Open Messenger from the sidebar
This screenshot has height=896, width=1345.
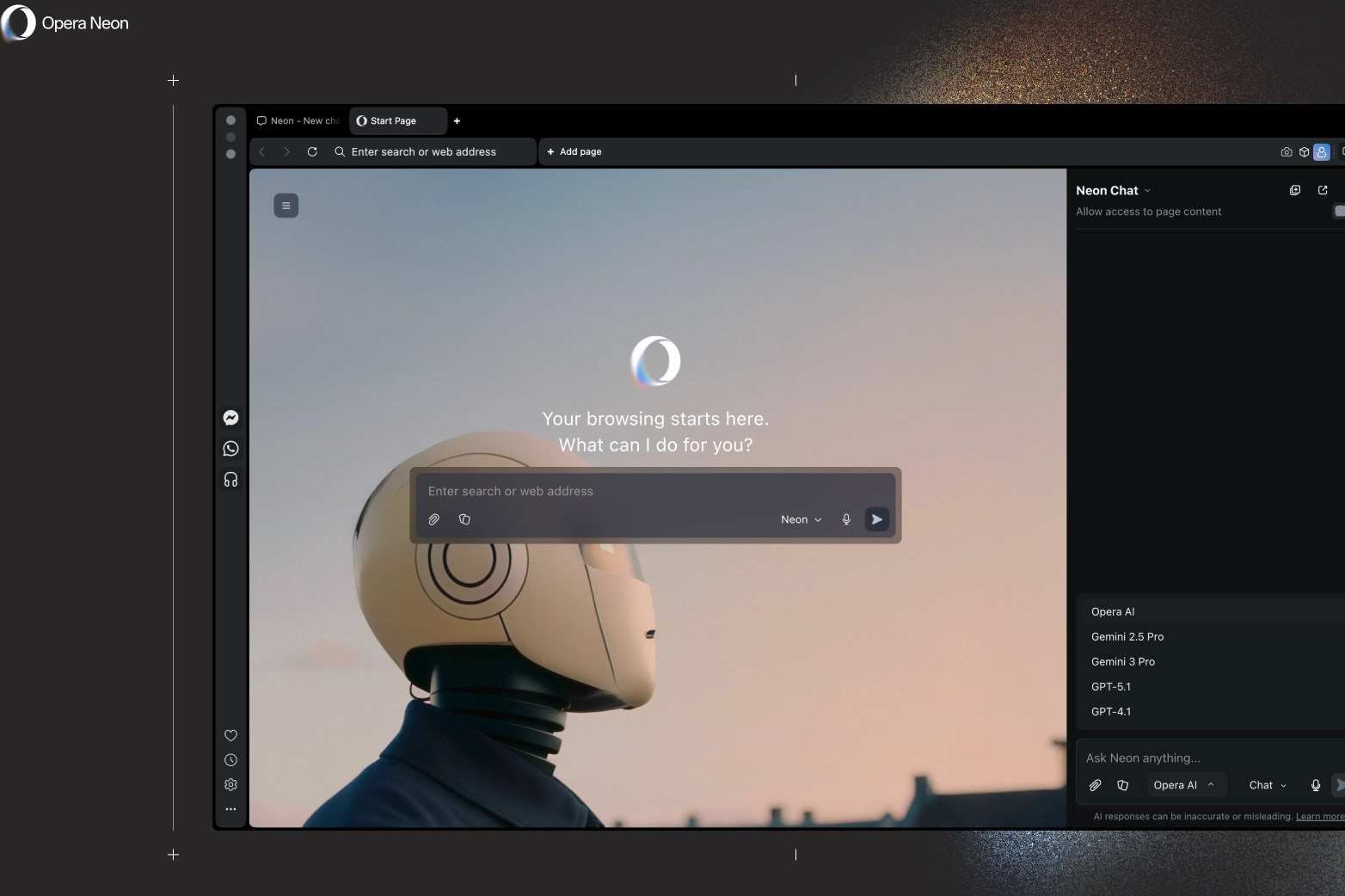click(x=230, y=418)
